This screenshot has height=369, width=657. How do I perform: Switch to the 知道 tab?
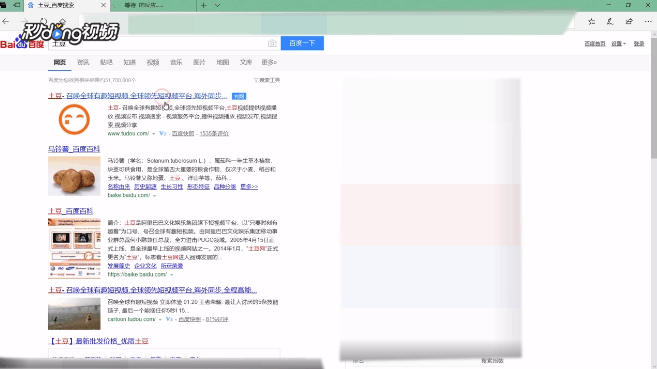pyautogui.click(x=129, y=62)
